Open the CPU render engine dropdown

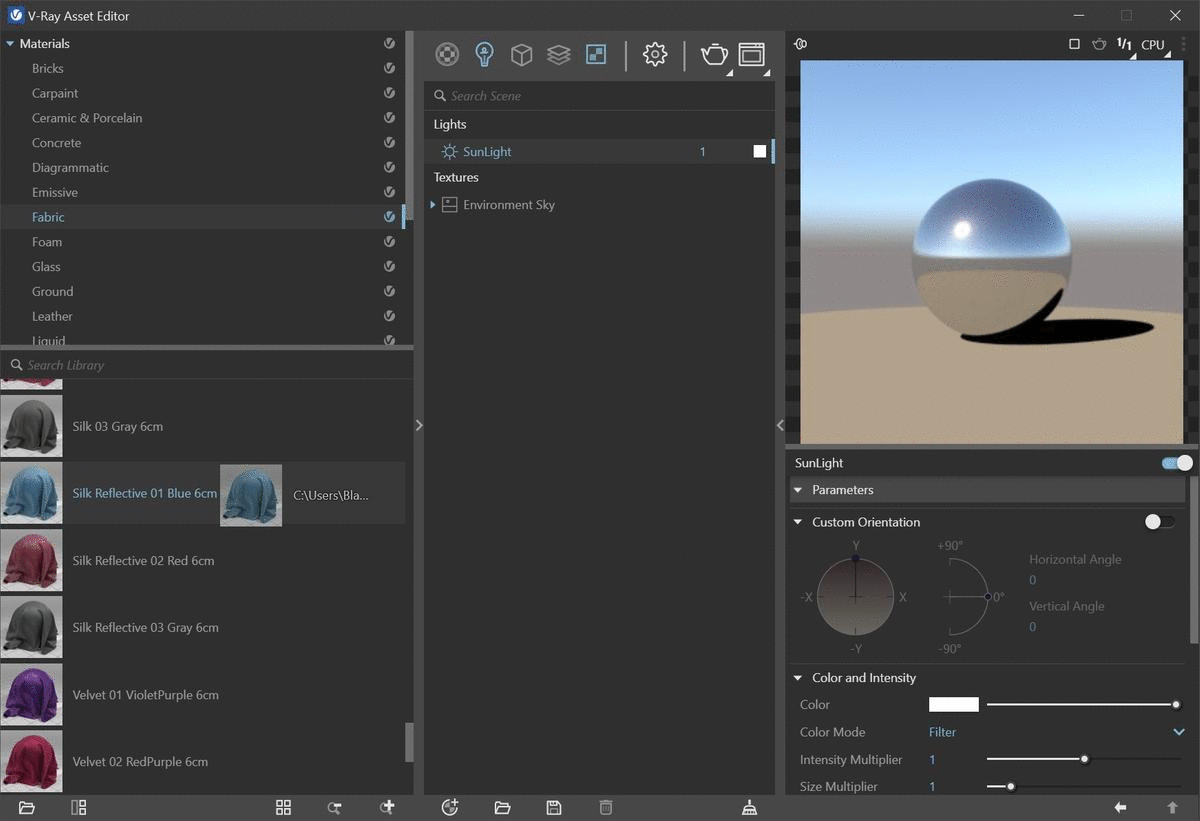point(1153,44)
